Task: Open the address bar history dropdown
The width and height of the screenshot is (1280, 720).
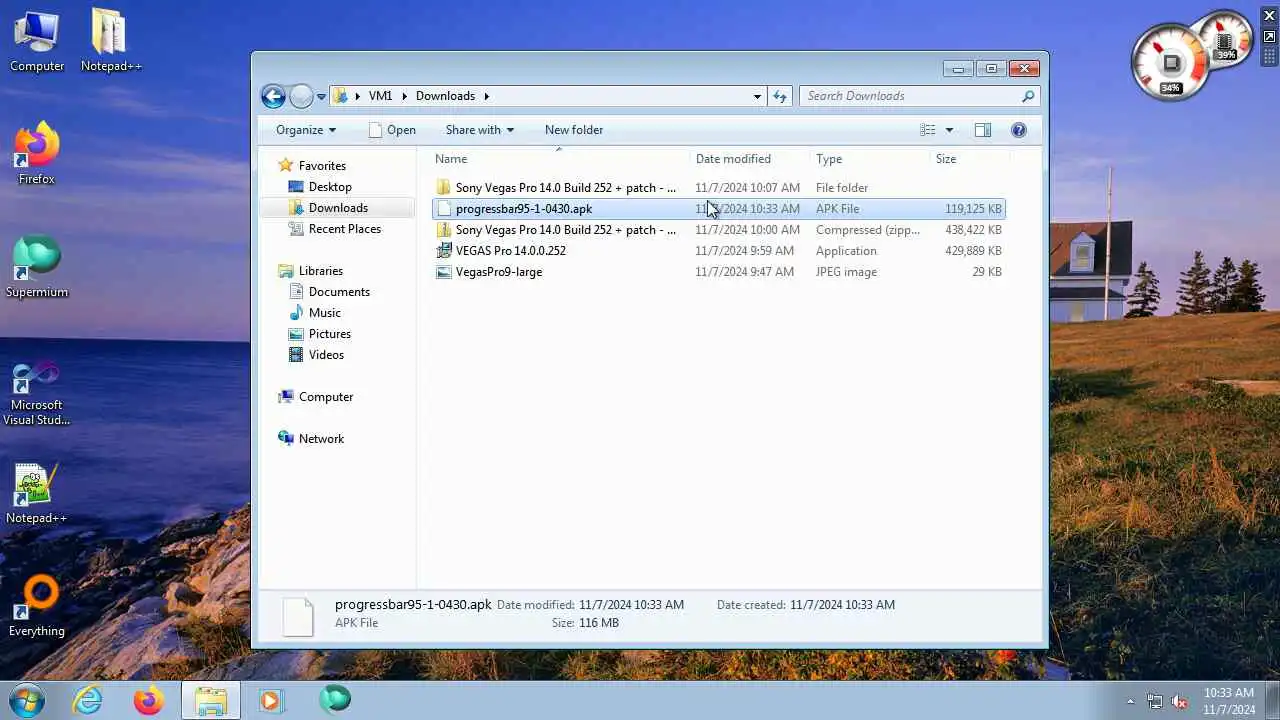Action: (x=757, y=96)
